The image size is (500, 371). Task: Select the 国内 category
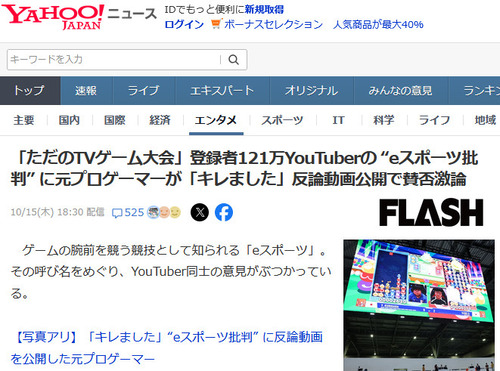click(x=69, y=120)
